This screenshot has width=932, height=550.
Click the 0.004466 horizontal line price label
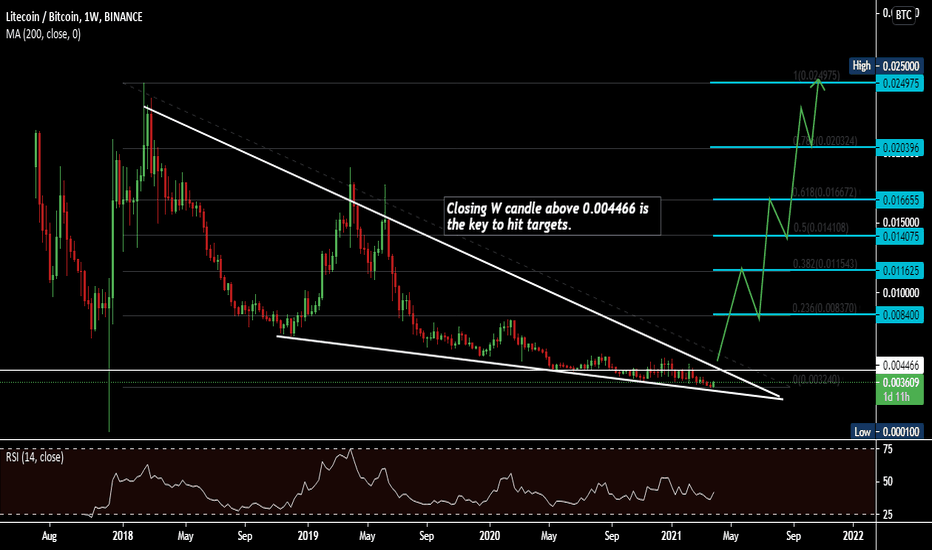900,365
